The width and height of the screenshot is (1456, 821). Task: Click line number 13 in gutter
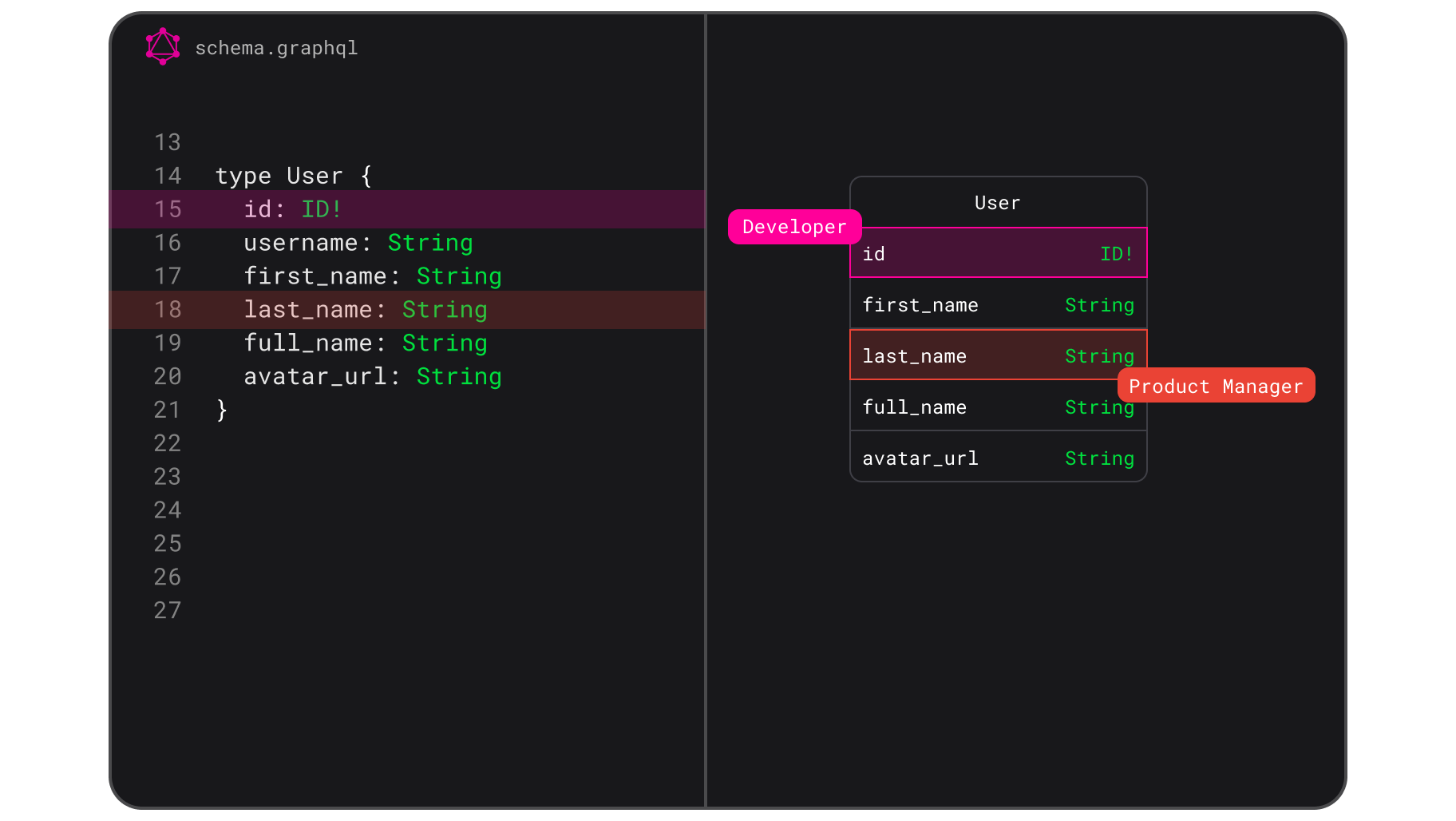tap(168, 142)
